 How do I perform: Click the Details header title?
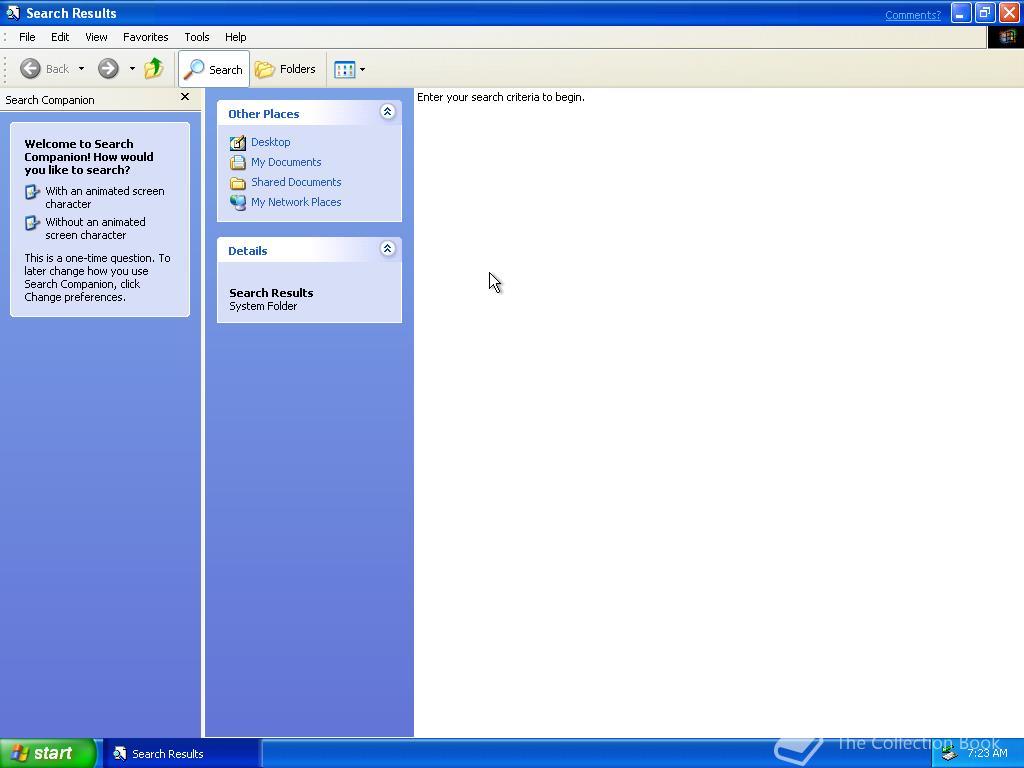coord(248,251)
